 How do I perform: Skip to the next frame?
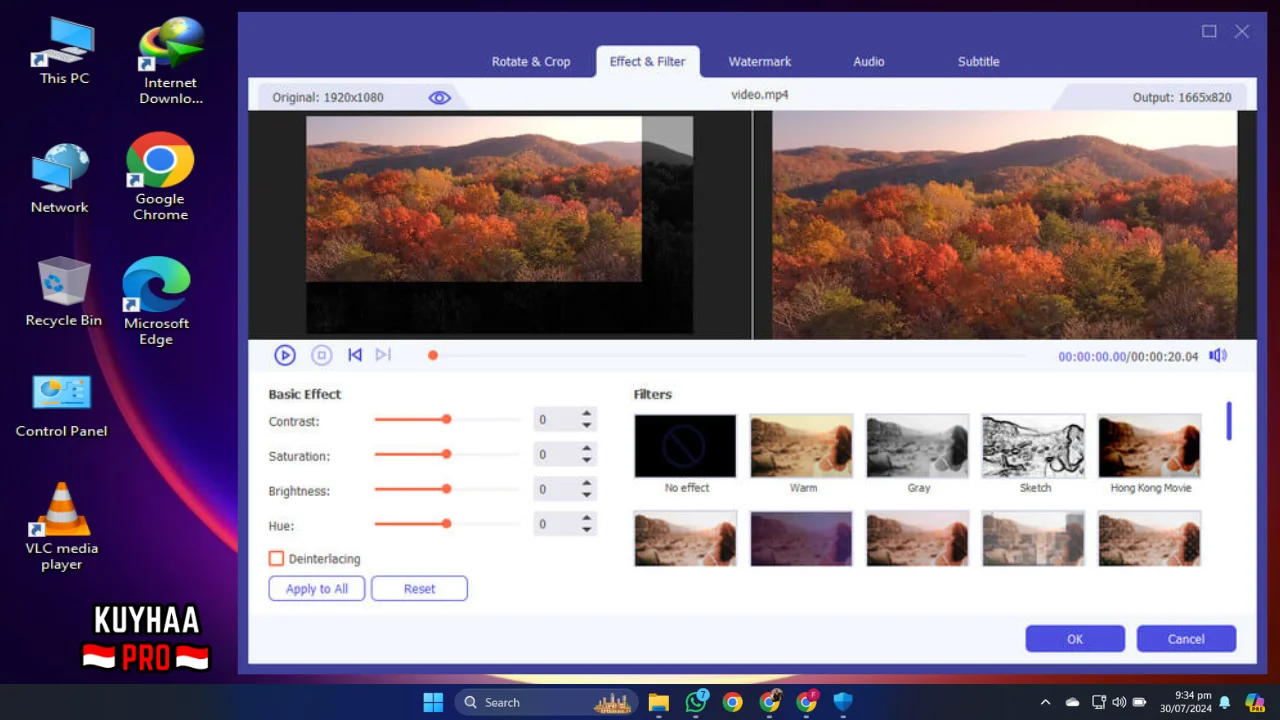pyautogui.click(x=383, y=355)
